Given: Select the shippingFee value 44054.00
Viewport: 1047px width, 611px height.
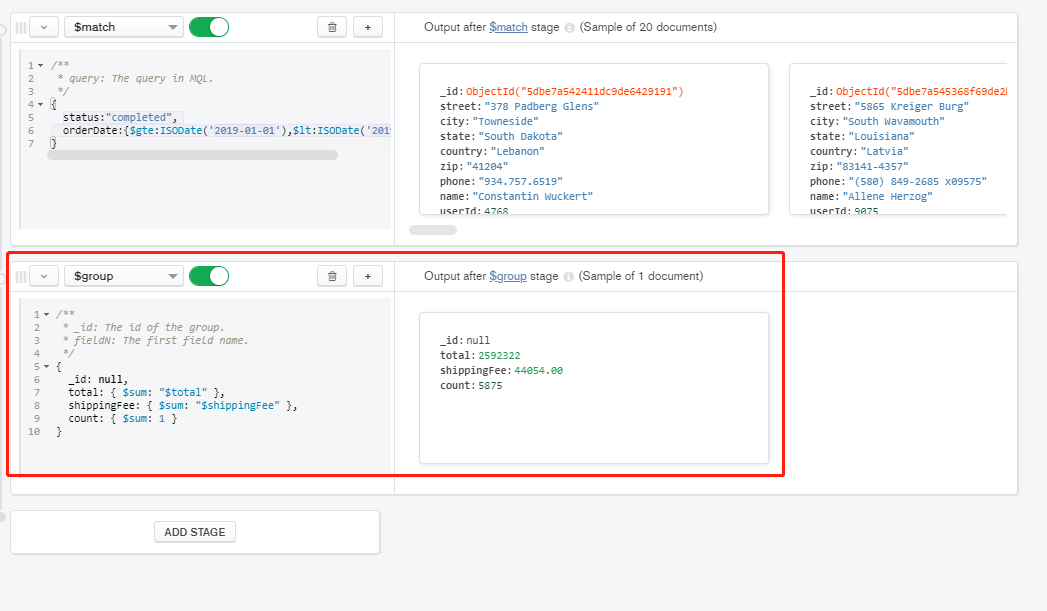Looking at the screenshot, I should (539, 371).
